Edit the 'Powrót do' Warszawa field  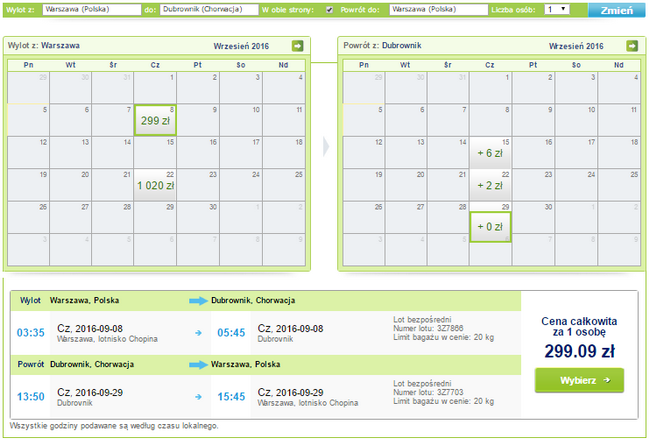pos(438,9)
